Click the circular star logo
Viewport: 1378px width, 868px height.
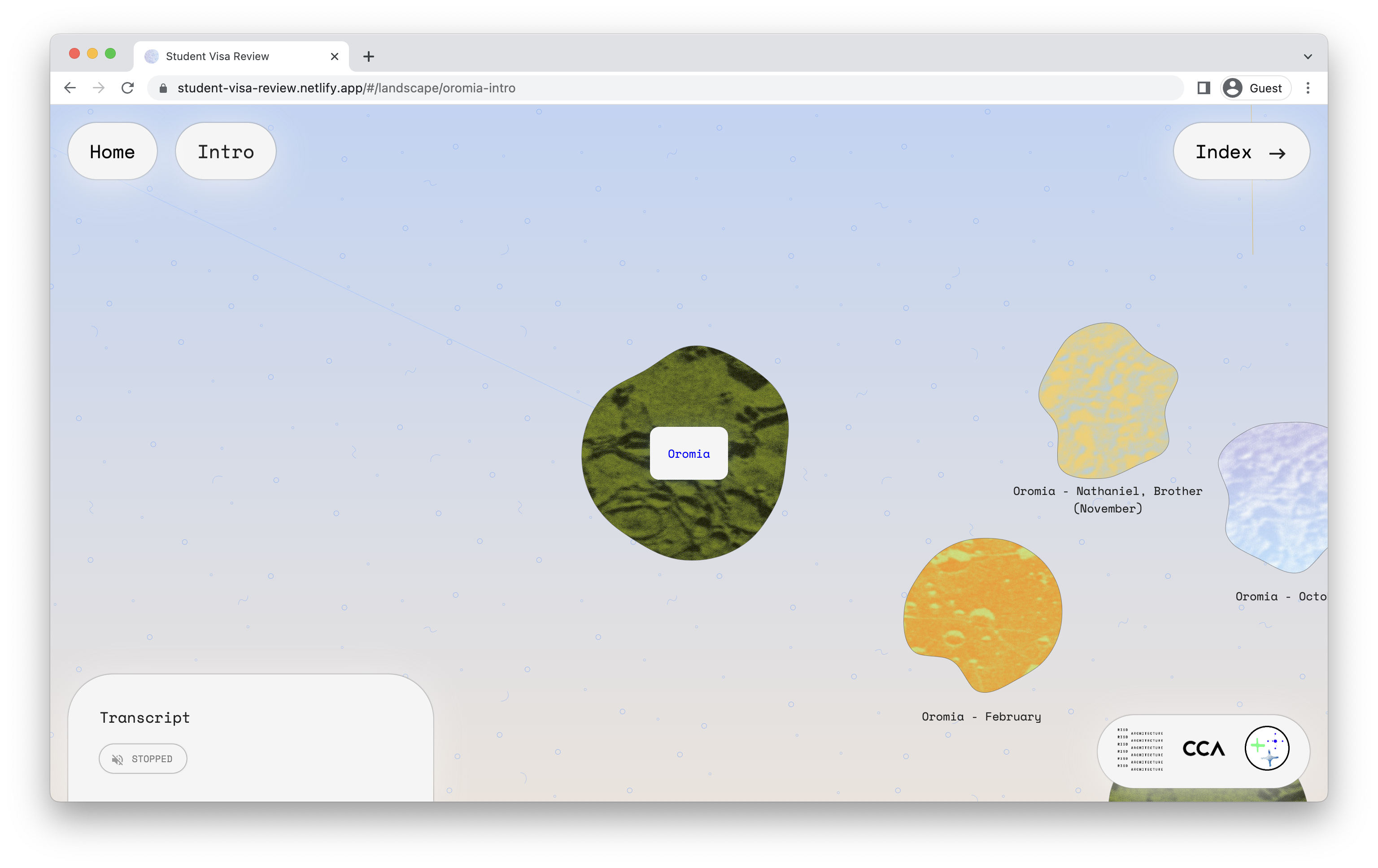(x=1266, y=748)
